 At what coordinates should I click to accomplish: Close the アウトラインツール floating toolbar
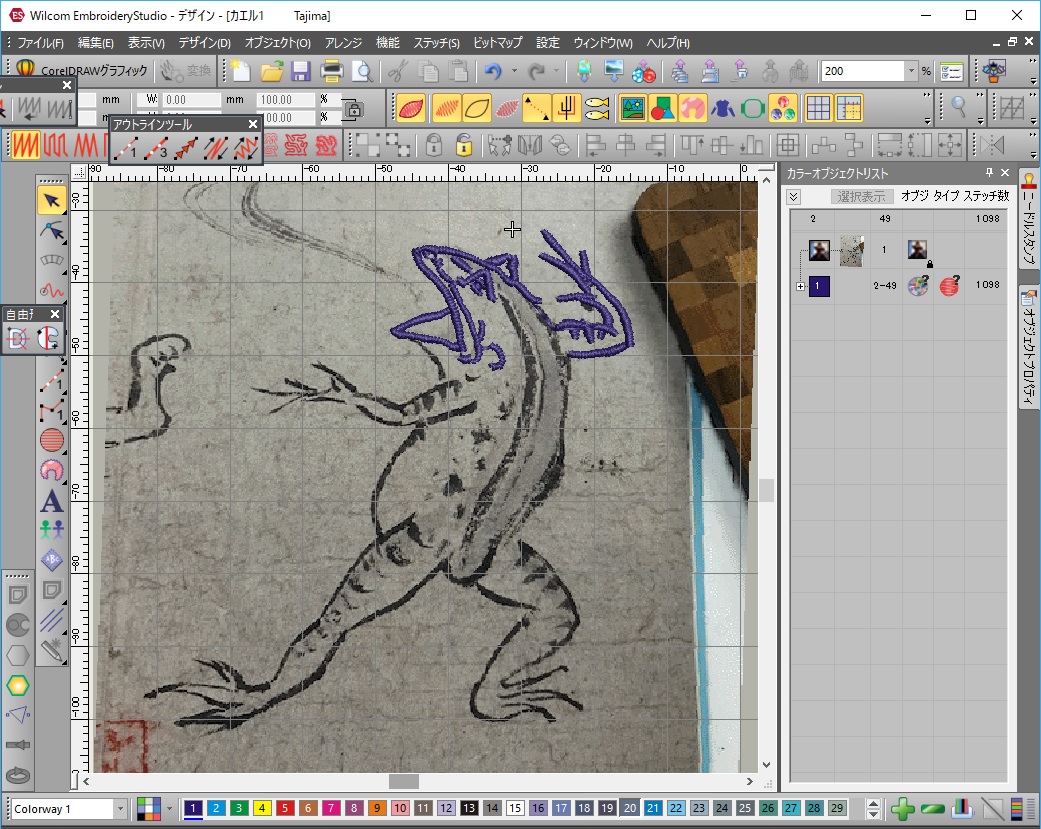coord(252,124)
